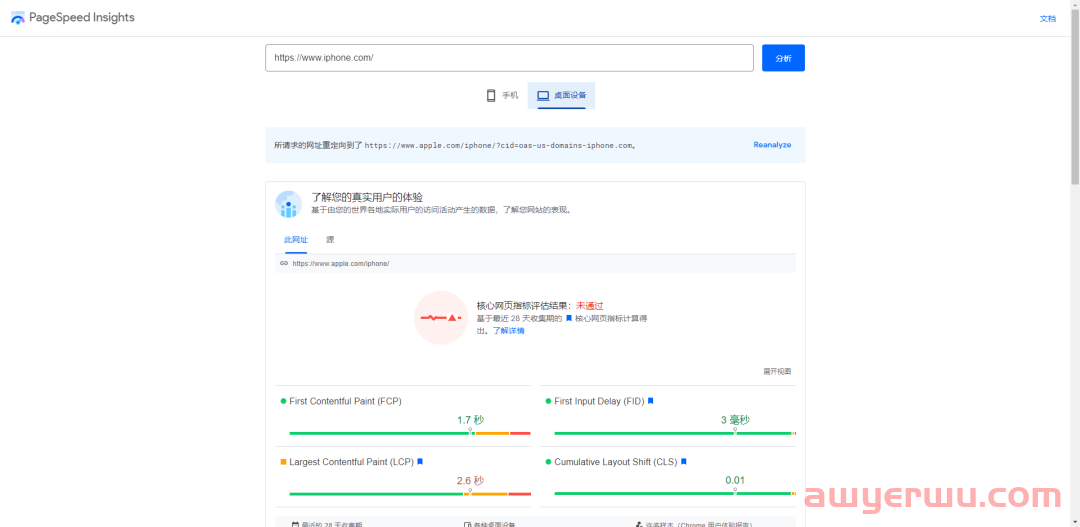Select the 源 (origin) tab

coord(331,240)
